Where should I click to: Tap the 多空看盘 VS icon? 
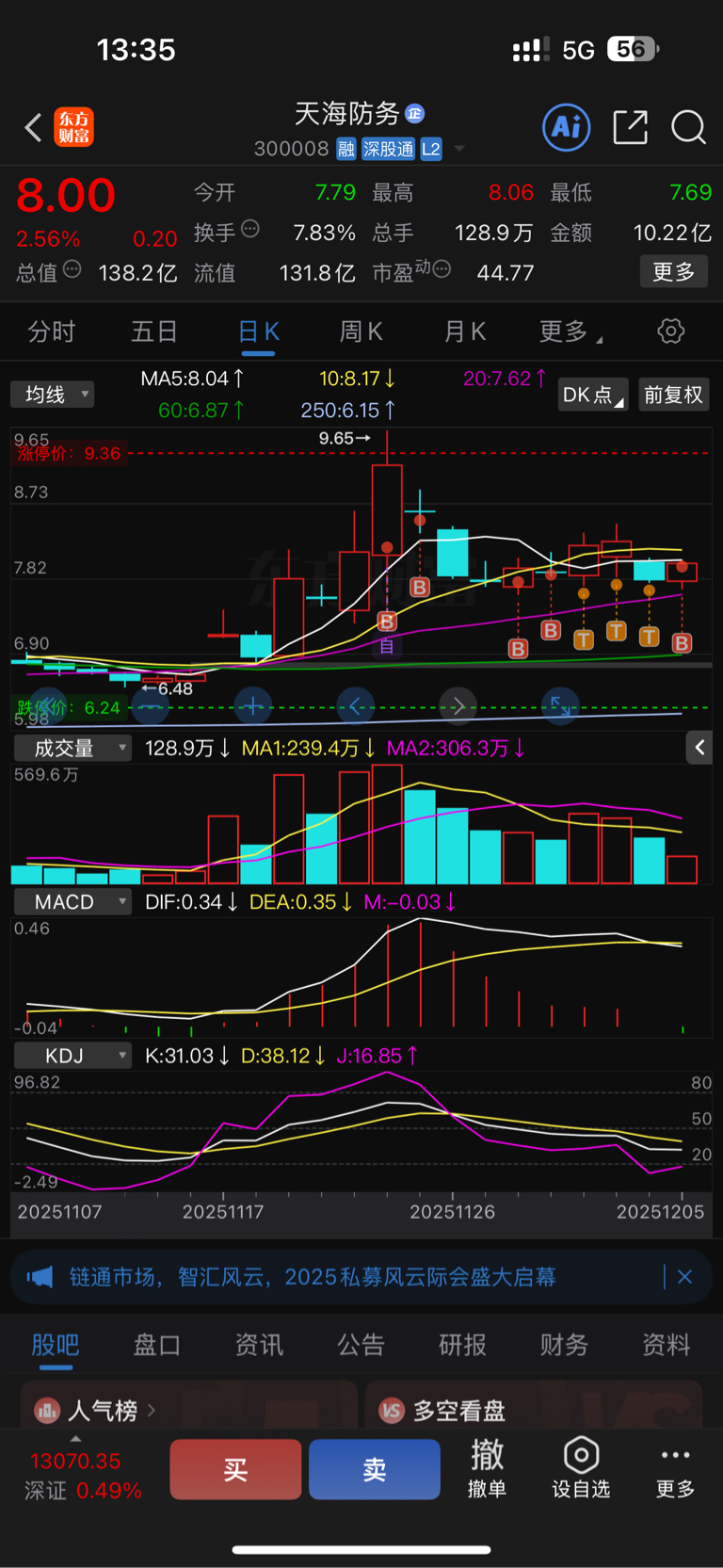pyautogui.click(x=392, y=1411)
